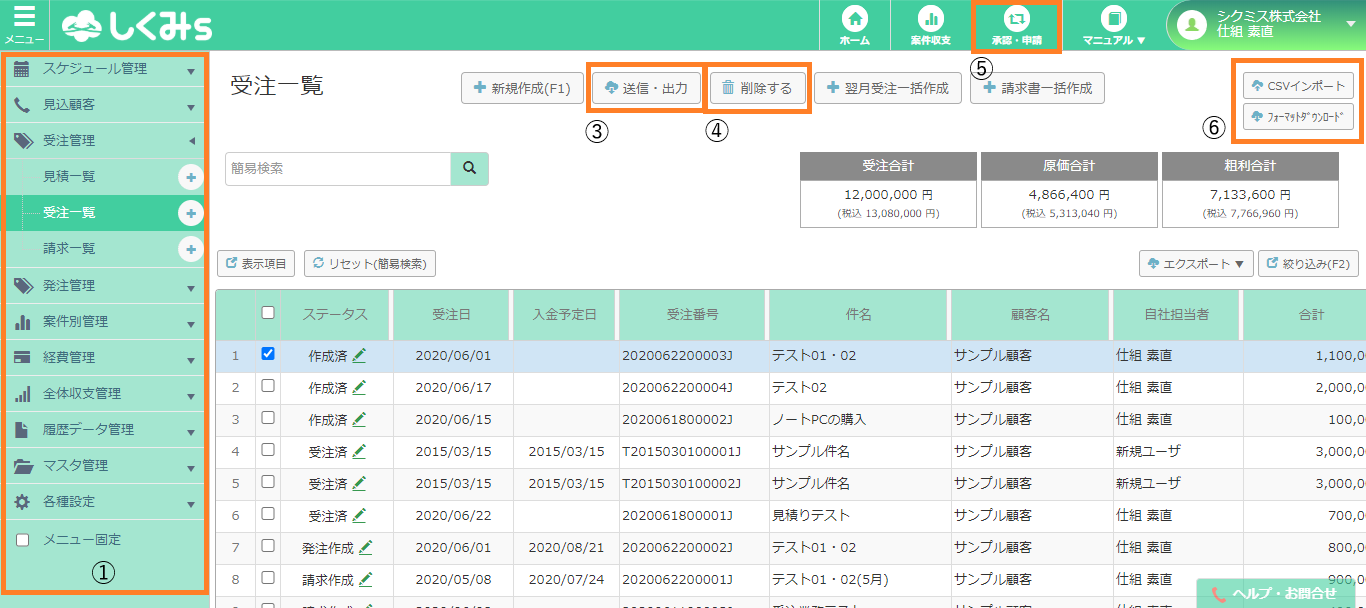Viewport: 1366px width, 608px height.
Task: Check row 3 checkbox ノートPCの購入
Action: tap(267, 418)
